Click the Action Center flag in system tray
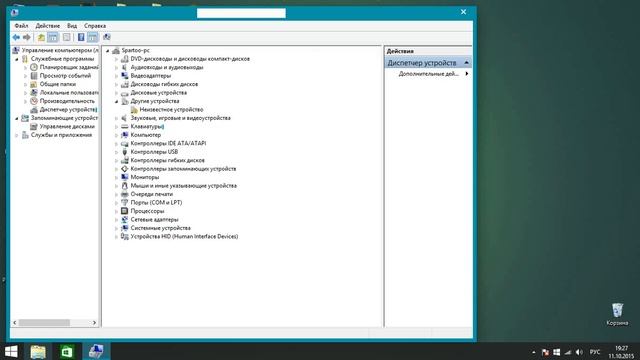Image resolution: width=640 pixels, height=360 pixels. click(x=545, y=352)
